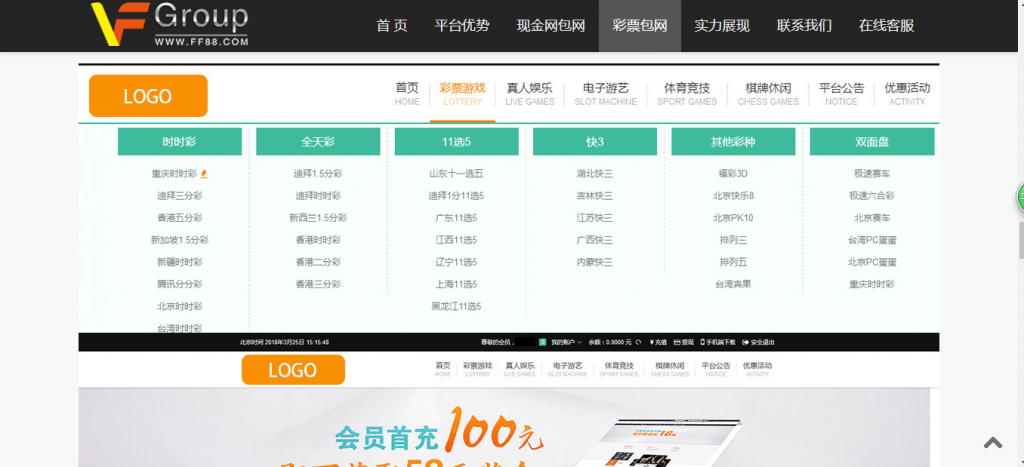Click the 双面盘 category header button
This screenshot has height=467, width=1024.
point(871,142)
